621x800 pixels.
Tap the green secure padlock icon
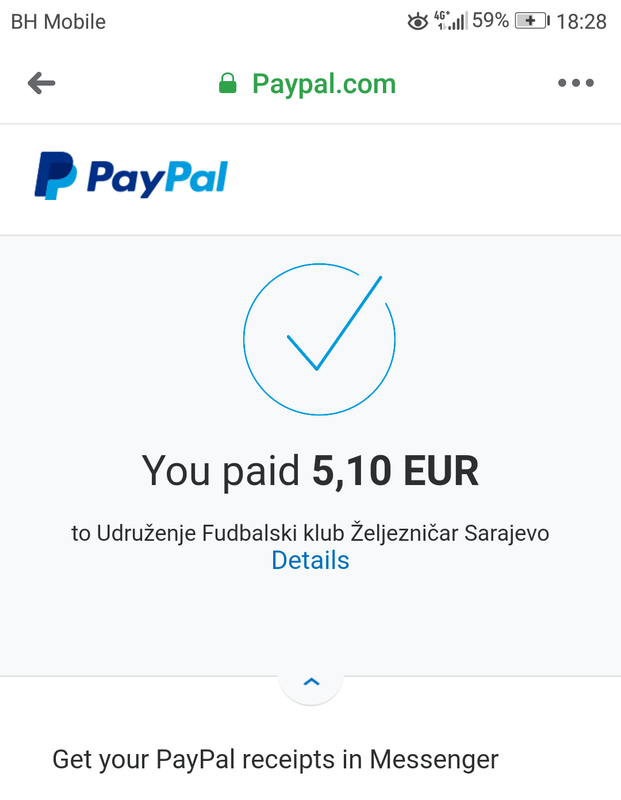click(x=228, y=83)
